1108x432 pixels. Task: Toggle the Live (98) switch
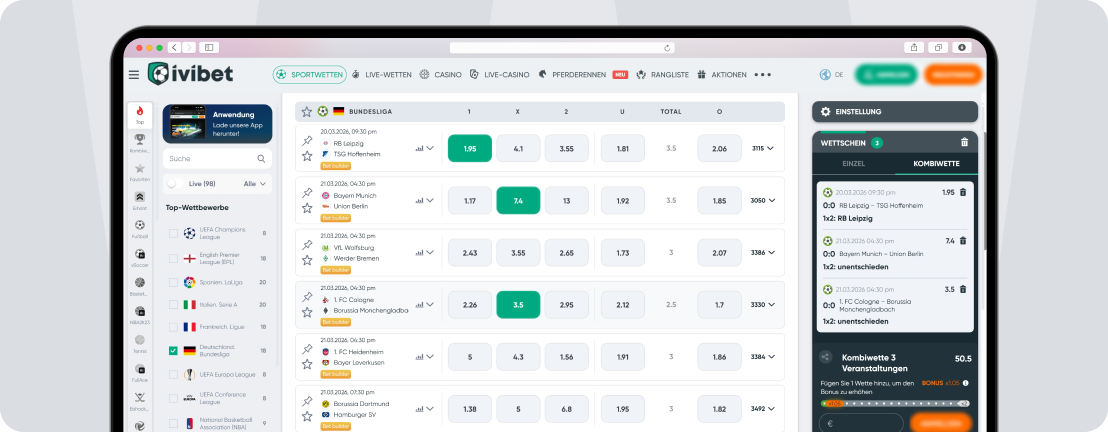[175, 184]
